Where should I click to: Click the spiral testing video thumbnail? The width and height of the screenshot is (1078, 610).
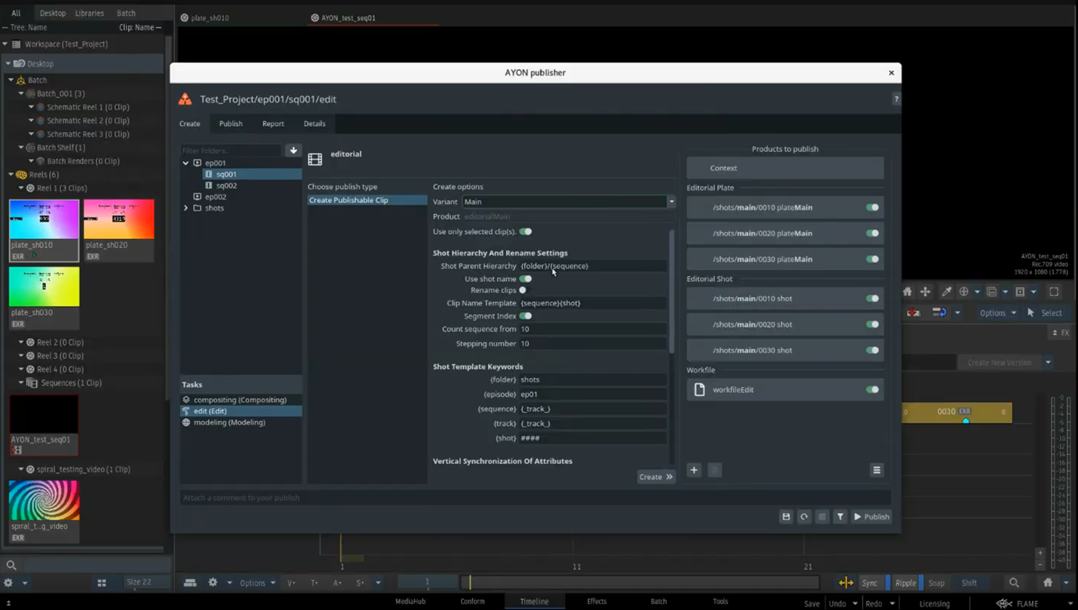(44, 501)
